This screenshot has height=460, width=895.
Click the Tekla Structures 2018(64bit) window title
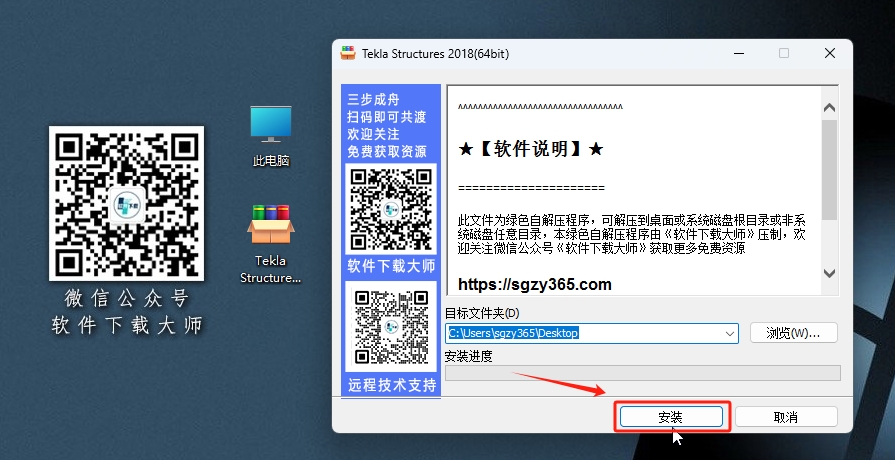436,54
